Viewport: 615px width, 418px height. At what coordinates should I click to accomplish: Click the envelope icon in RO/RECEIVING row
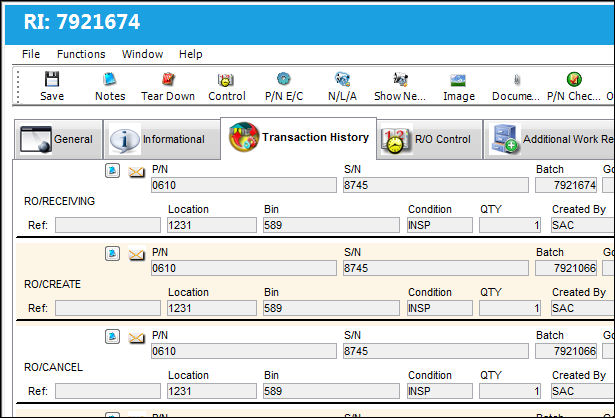pyautogui.click(x=136, y=171)
